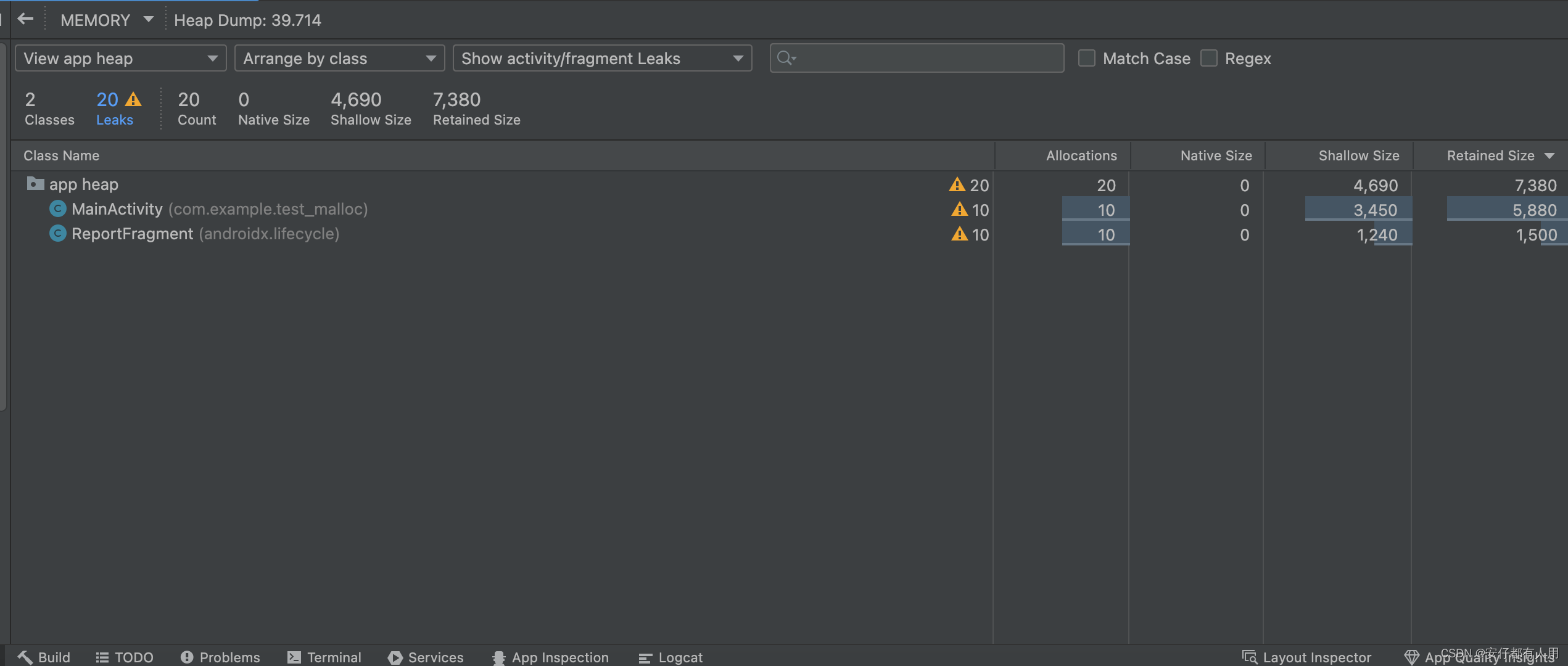This screenshot has height=666, width=1568.
Task: Click the MainActivity row to expand details
Action: coord(116,208)
